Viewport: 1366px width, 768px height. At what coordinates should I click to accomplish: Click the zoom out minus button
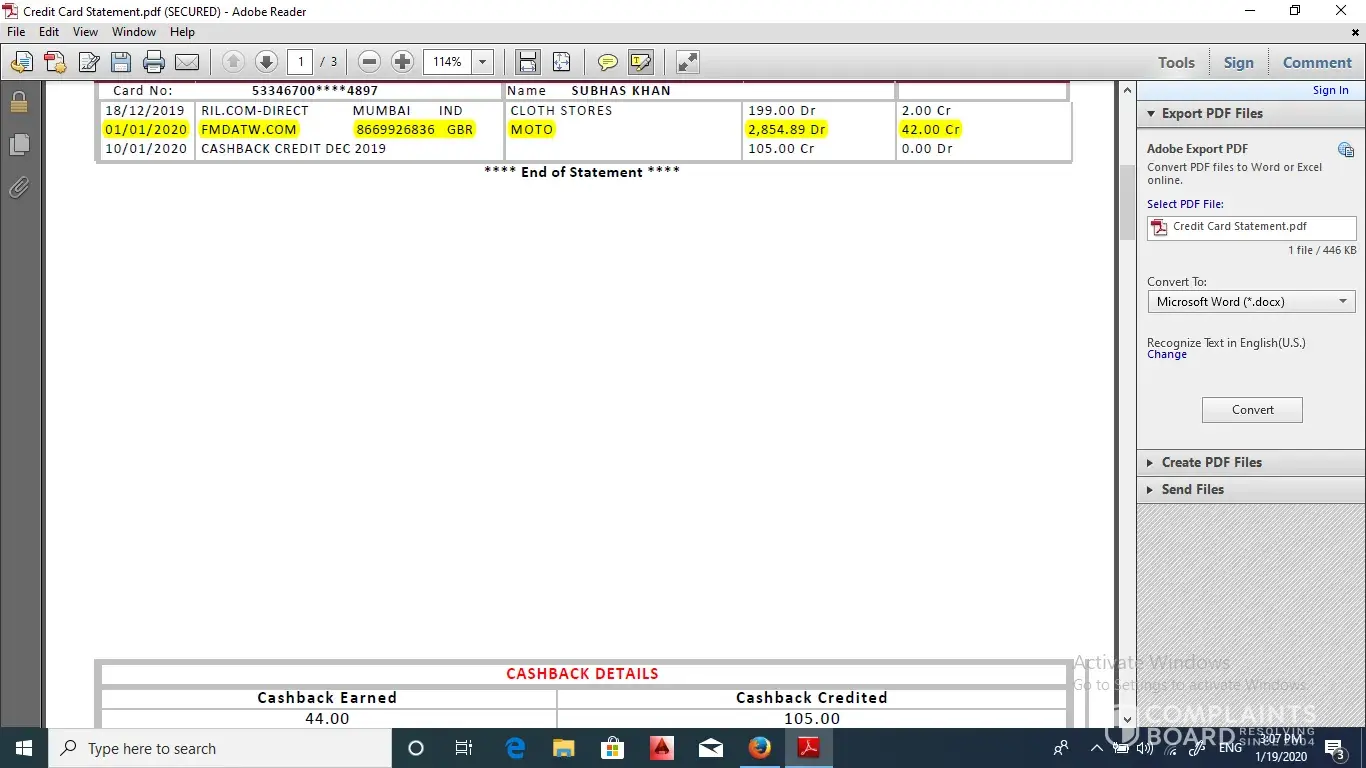[369, 62]
